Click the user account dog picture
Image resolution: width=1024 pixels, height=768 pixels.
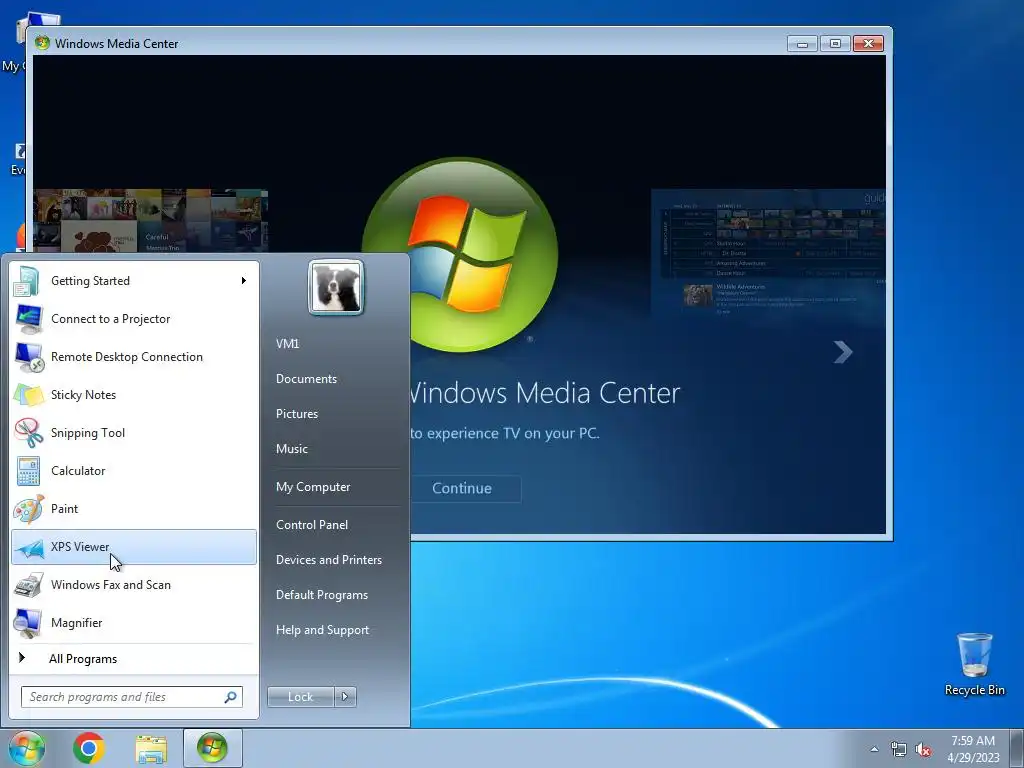click(336, 287)
